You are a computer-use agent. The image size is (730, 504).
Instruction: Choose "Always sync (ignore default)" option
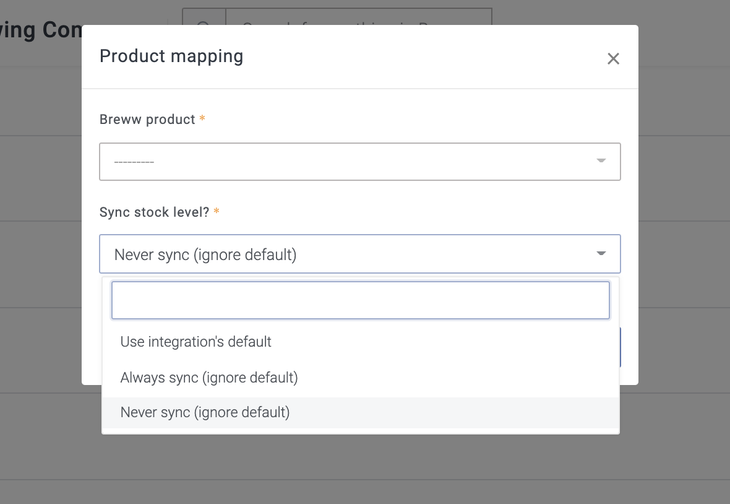click(209, 378)
